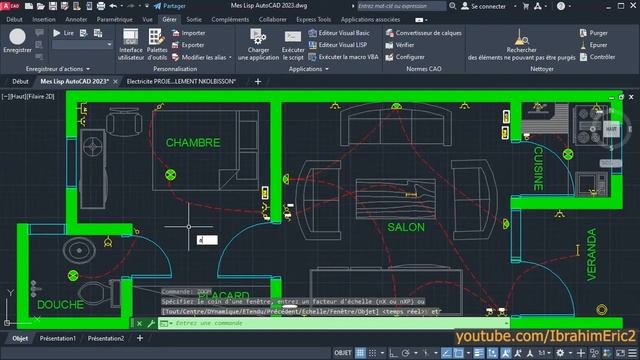Viewport: 640px width, 360px height.
Task: Open the action macro name combo box
Action: point(82,44)
